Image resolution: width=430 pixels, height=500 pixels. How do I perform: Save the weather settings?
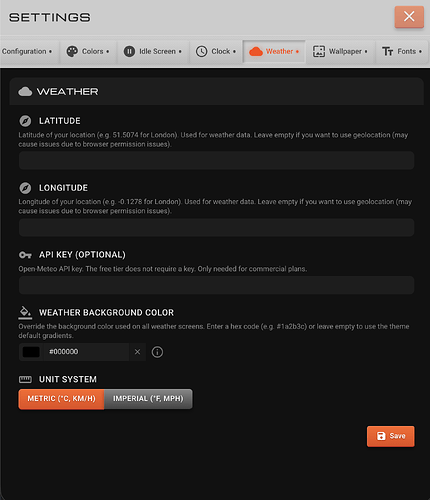point(391,436)
